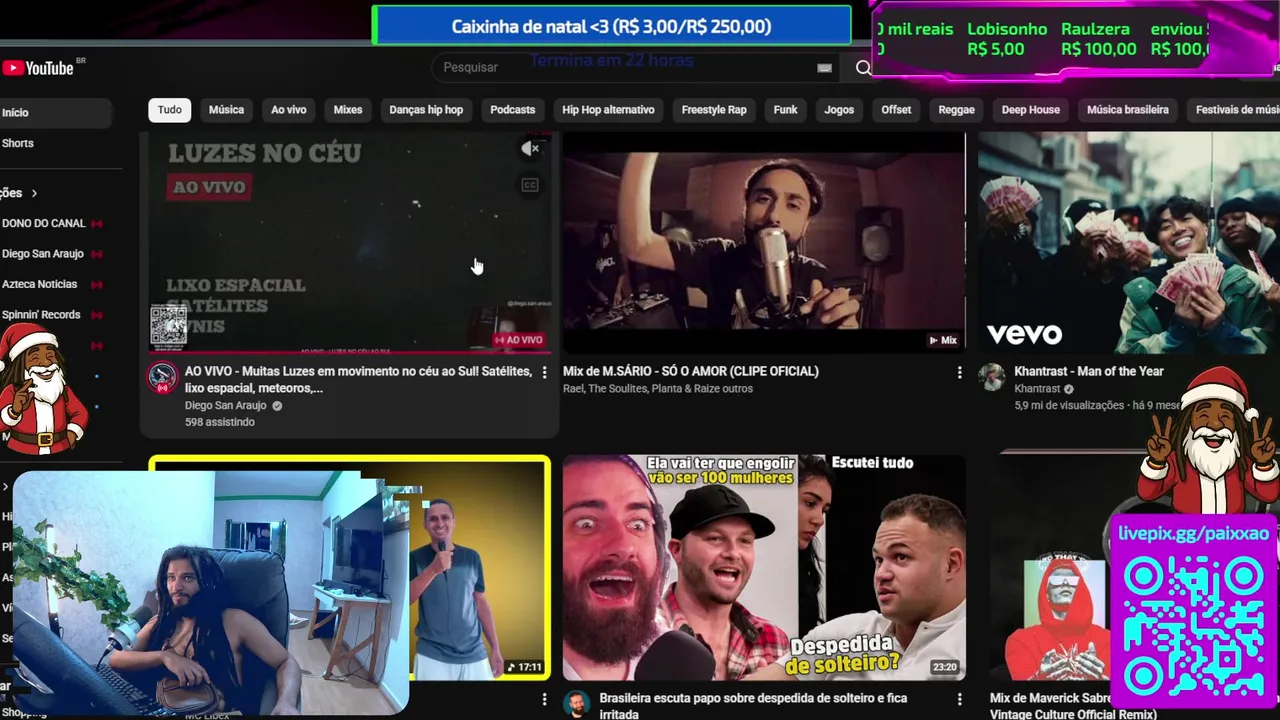Click live indicator beside Diego San Araujo subscription

coord(96,254)
